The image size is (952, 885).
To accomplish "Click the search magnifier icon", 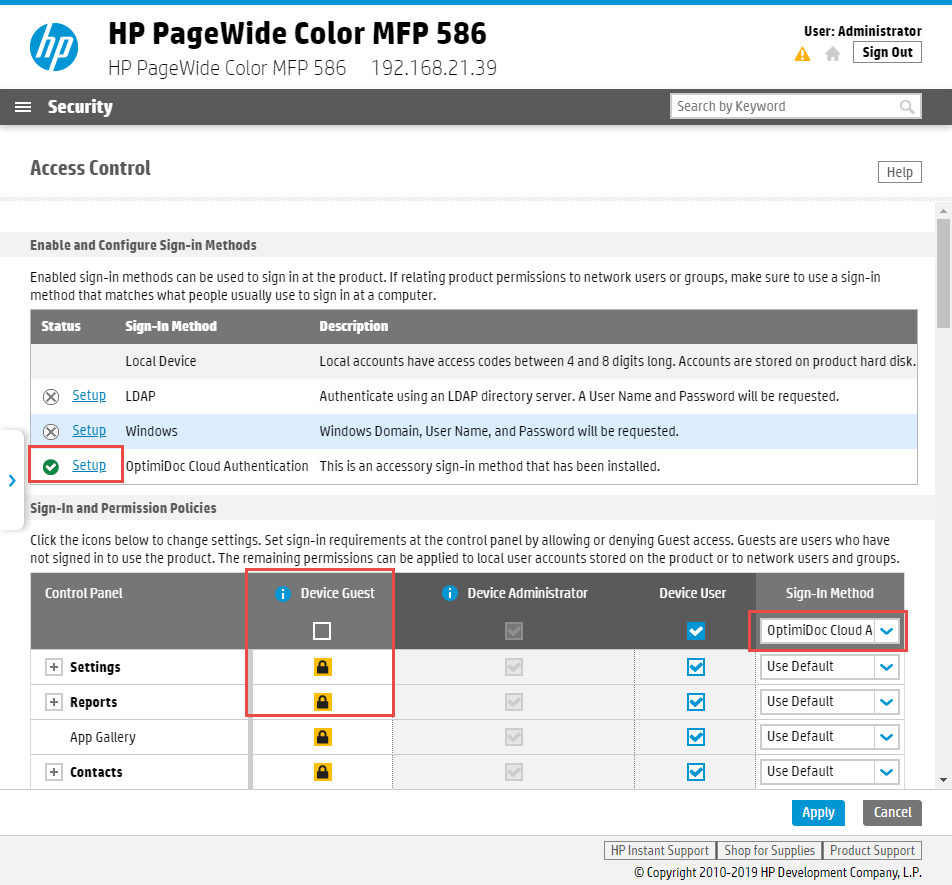I will point(907,107).
